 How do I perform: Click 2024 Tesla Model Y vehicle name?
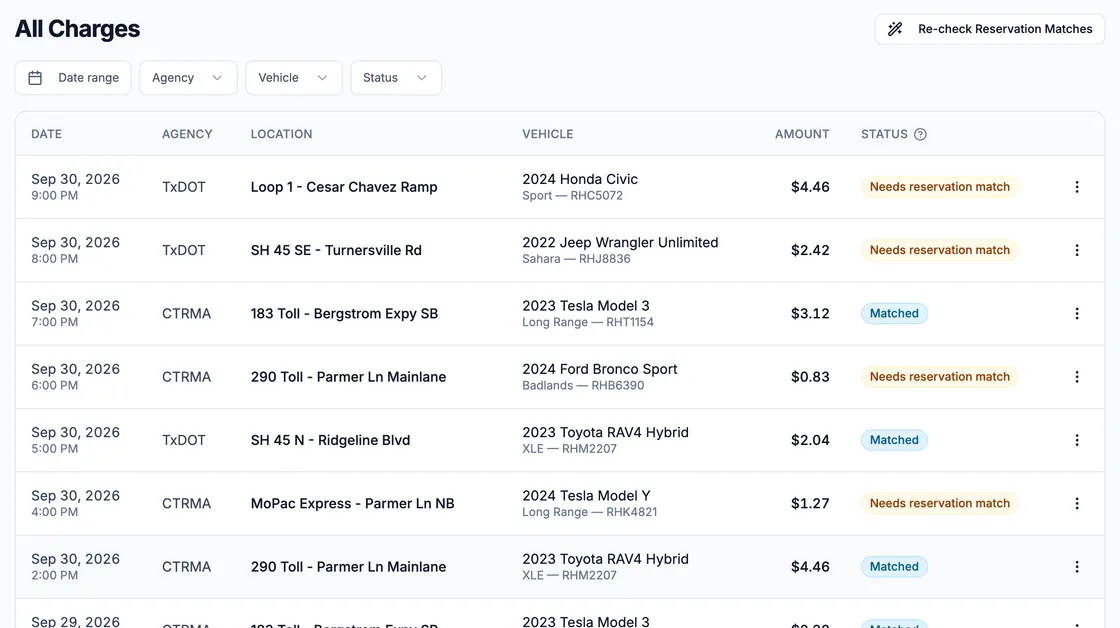(586, 496)
